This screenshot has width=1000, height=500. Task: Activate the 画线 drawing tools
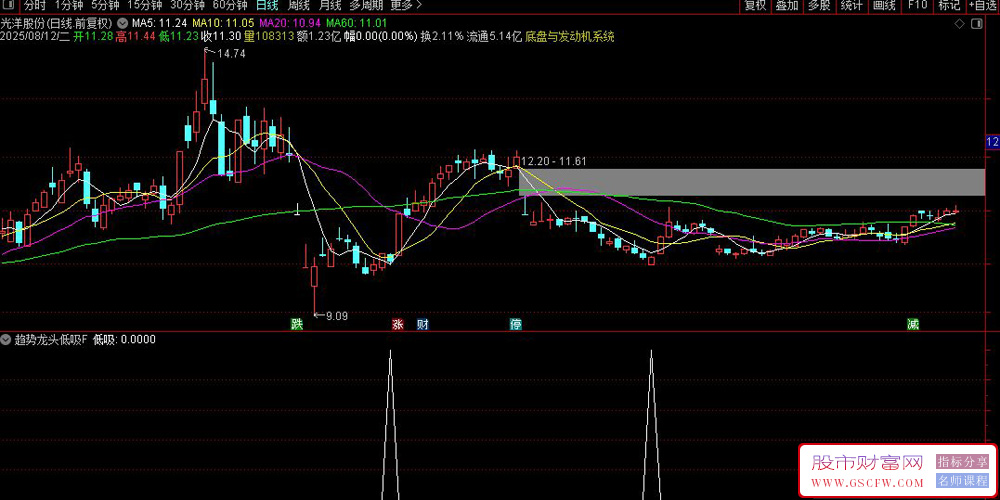884,6
